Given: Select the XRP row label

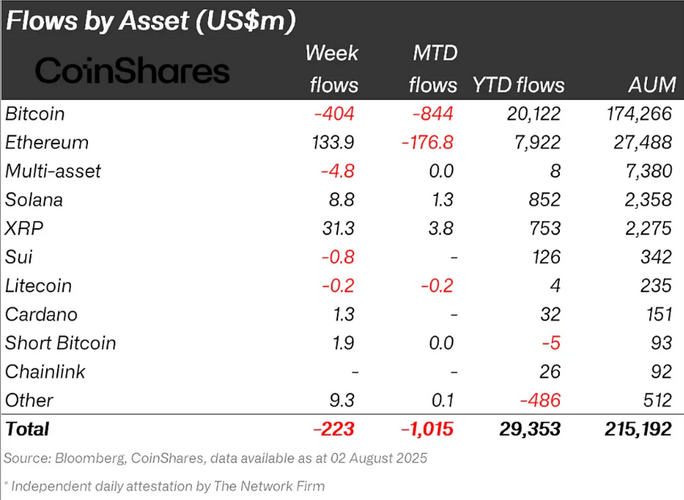Looking at the screenshot, I should [23, 228].
